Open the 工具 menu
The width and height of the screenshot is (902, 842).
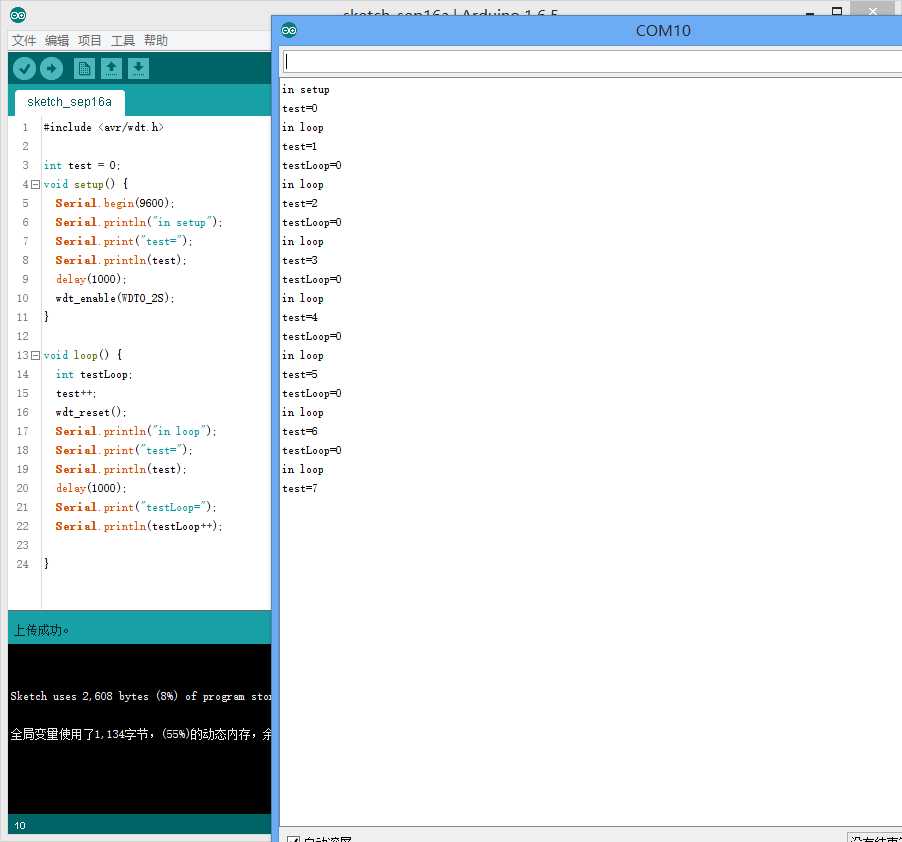click(x=123, y=40)
